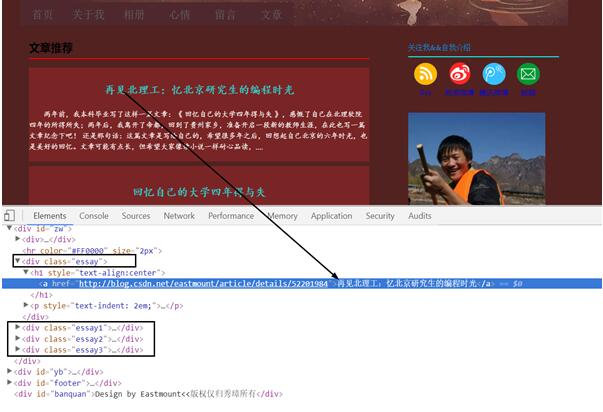The width and height of the screenshot is (603, 412).
Task: Expand the div class="essay3" node
Action: (x=17, y=349)
